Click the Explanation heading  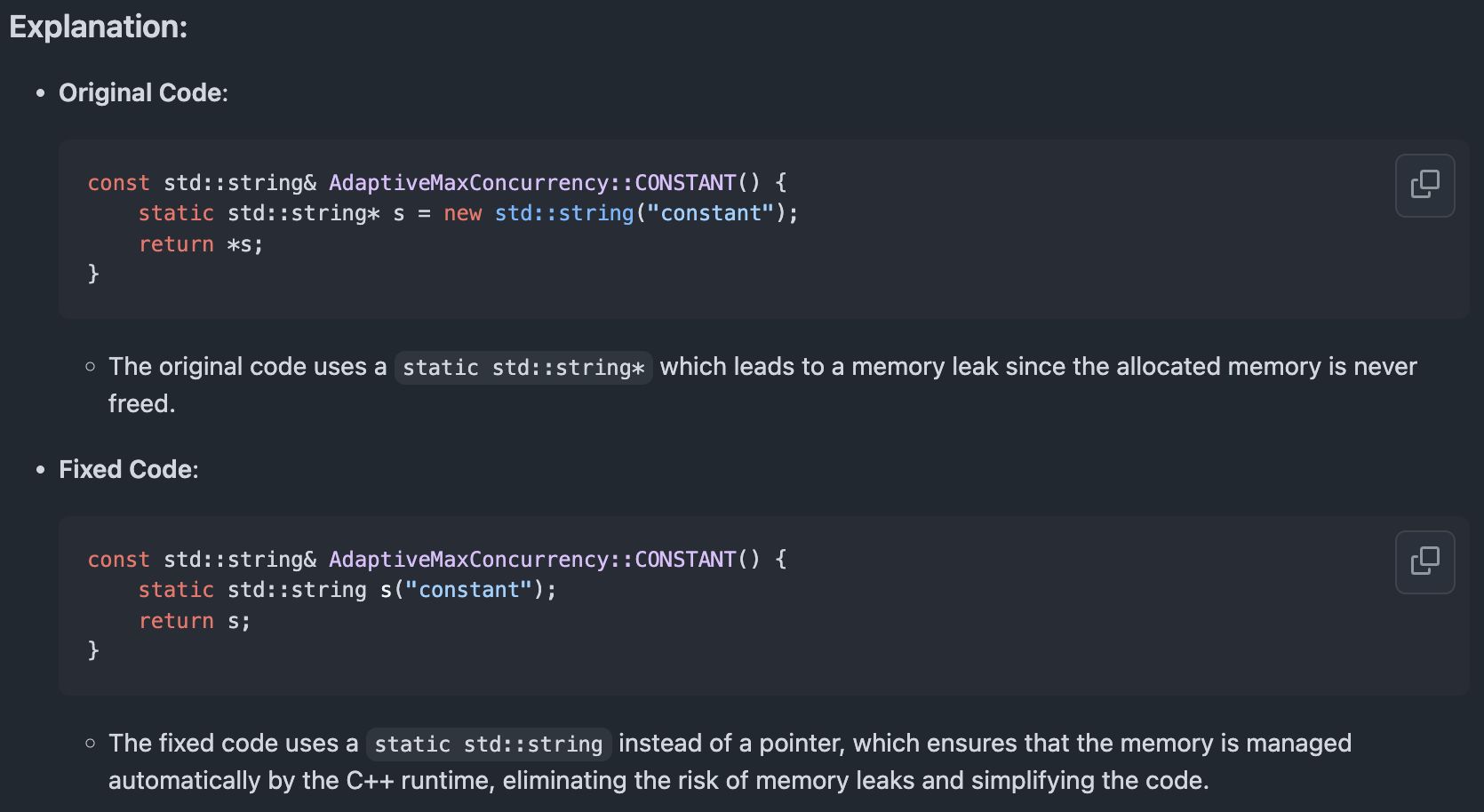99,27
